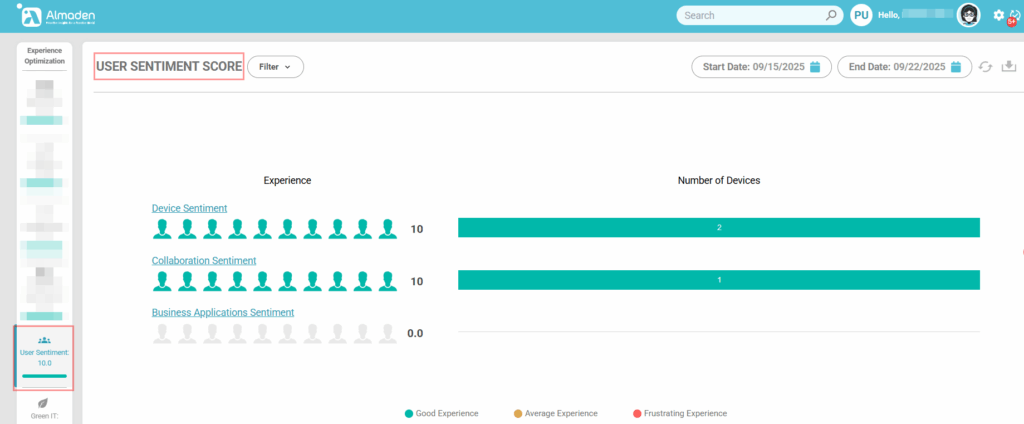
Task: Click the PU initials badge
Action: 861,15
